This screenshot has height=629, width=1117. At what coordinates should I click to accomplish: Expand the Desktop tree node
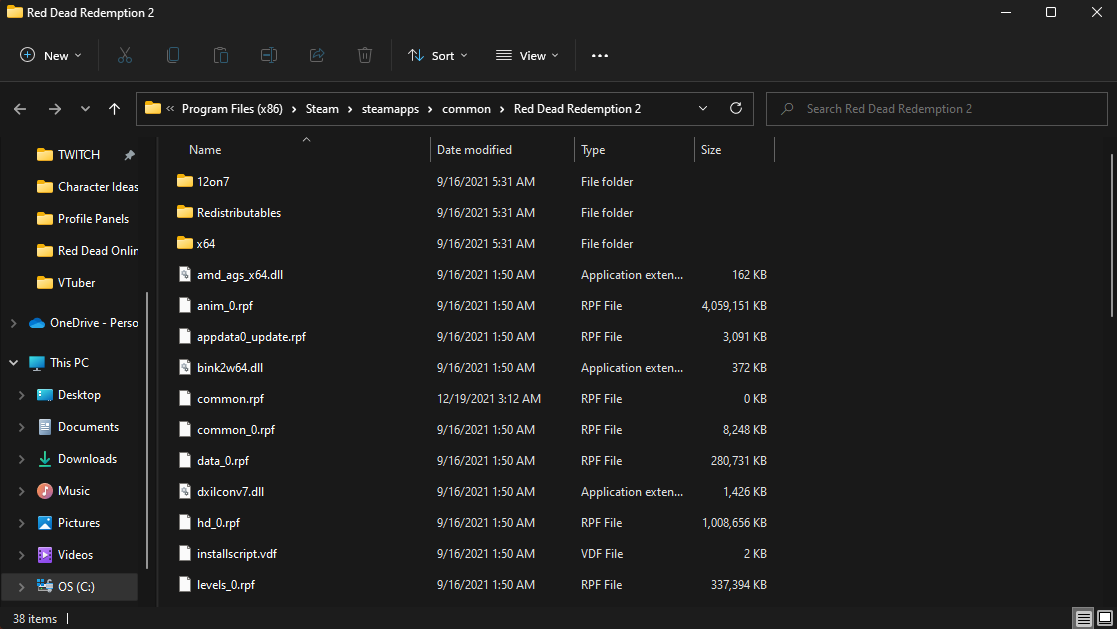tap(21, 395)
